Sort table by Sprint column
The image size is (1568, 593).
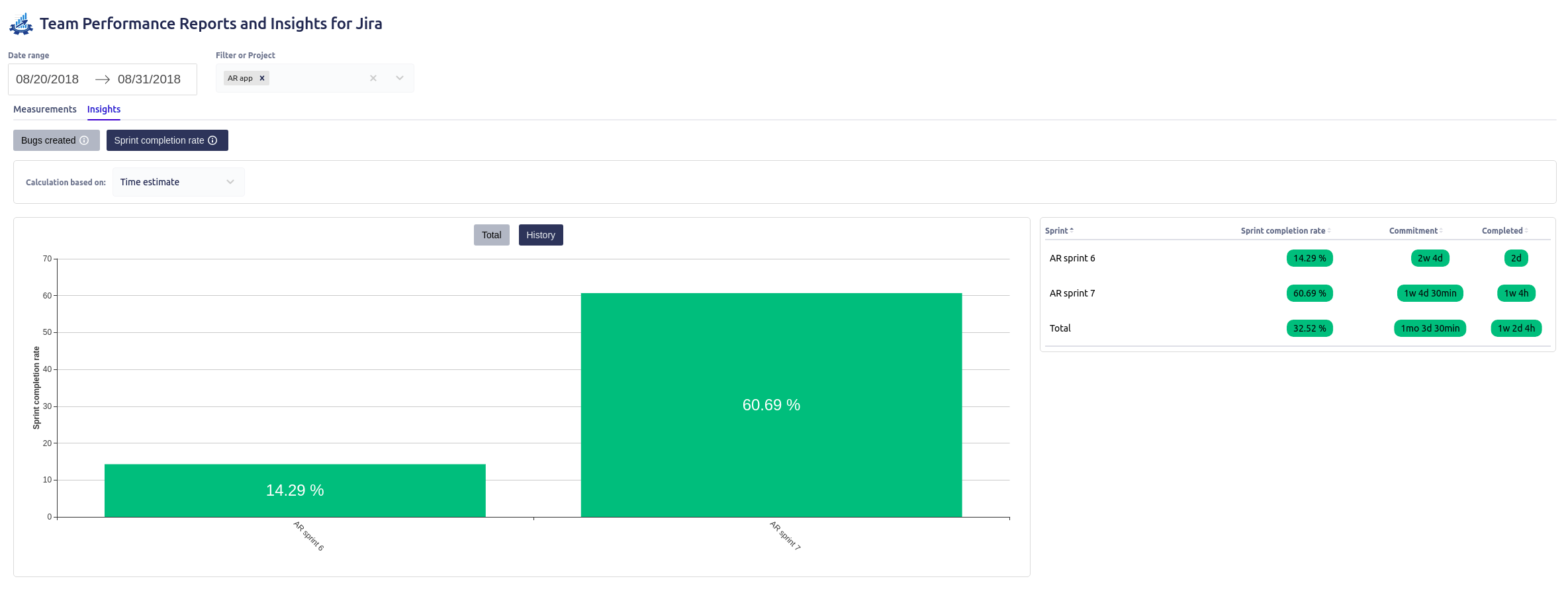point(1059,231)
